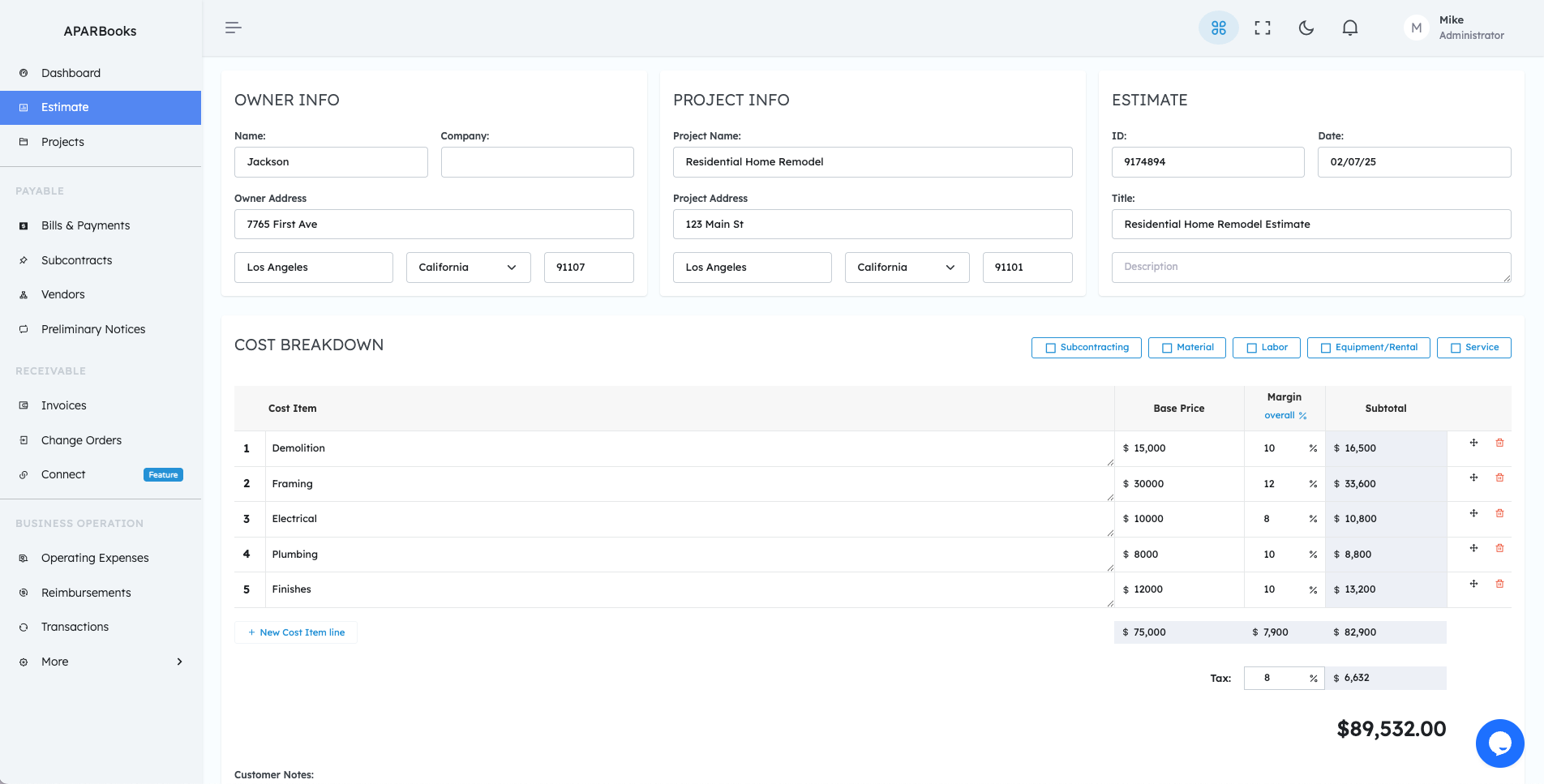
Task: Navigate to Preliminary Notices
Action: [x=93, y=329]
